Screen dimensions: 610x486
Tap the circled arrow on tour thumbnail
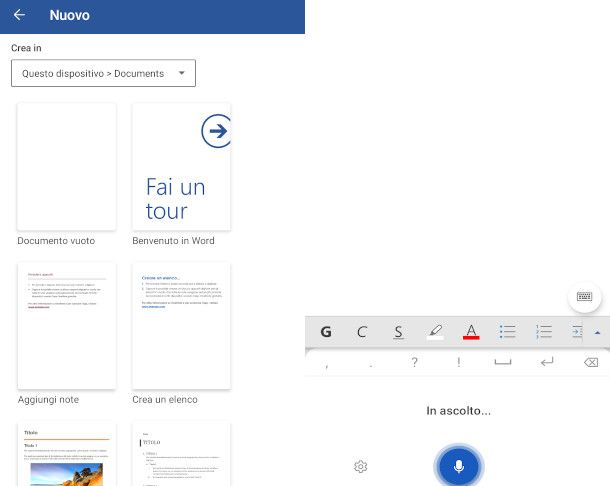(216, 131)
